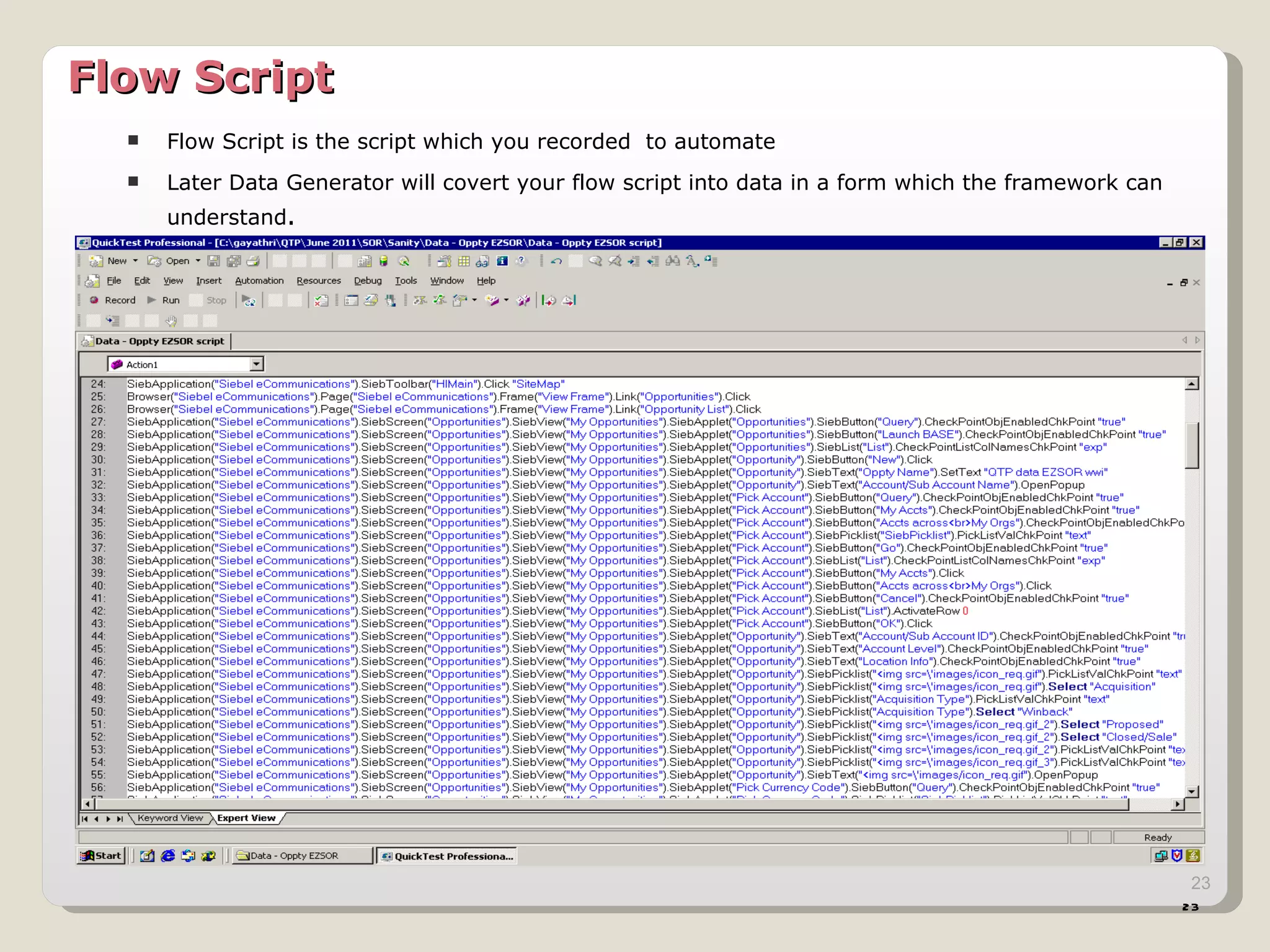This screenshot has width=1270, height=952.
Task: Open the Debug menu
Action: [368, 281]
